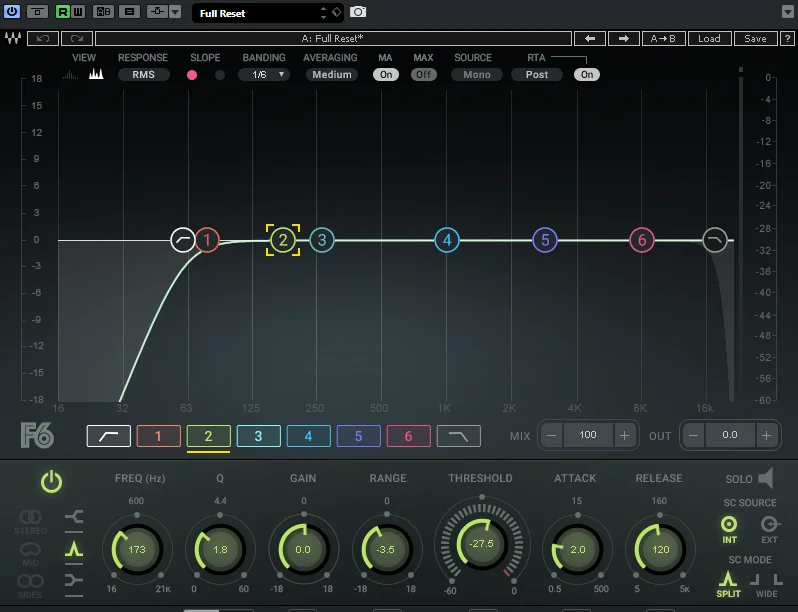Open band 1 tab
Screen dimensions: 798x612
pos(159,436)
